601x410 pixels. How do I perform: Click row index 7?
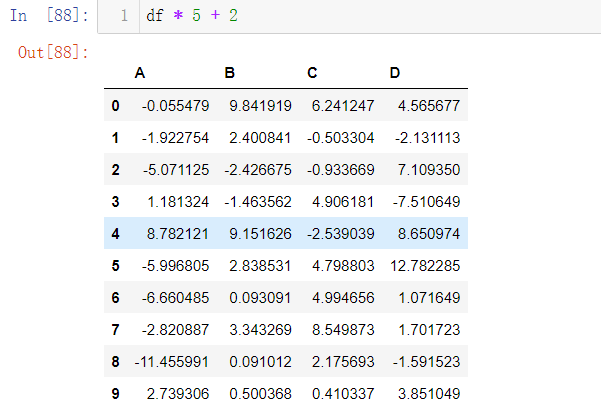(x=115, y=330)
